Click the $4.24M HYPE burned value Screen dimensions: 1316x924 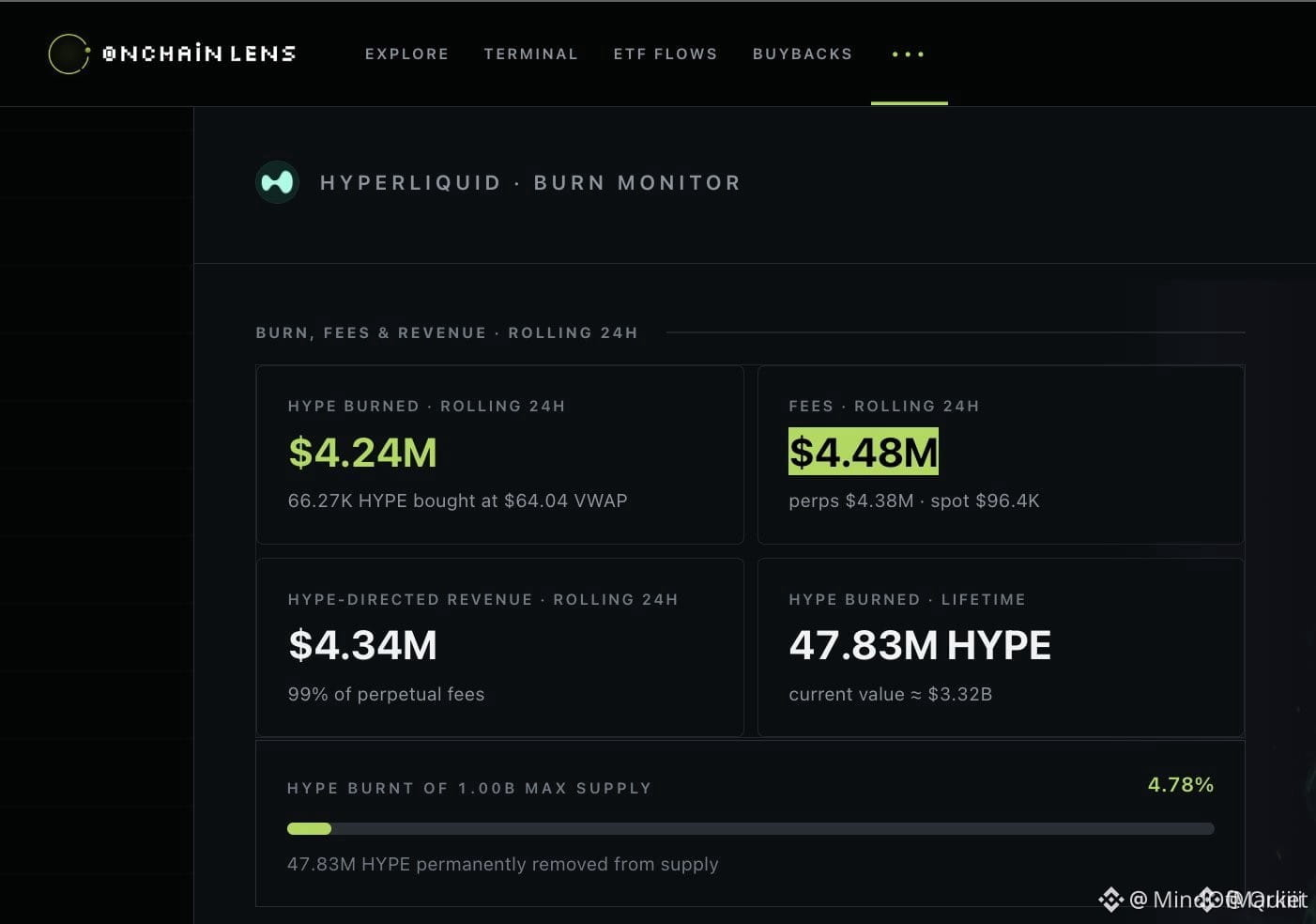(x=362, y=453)
